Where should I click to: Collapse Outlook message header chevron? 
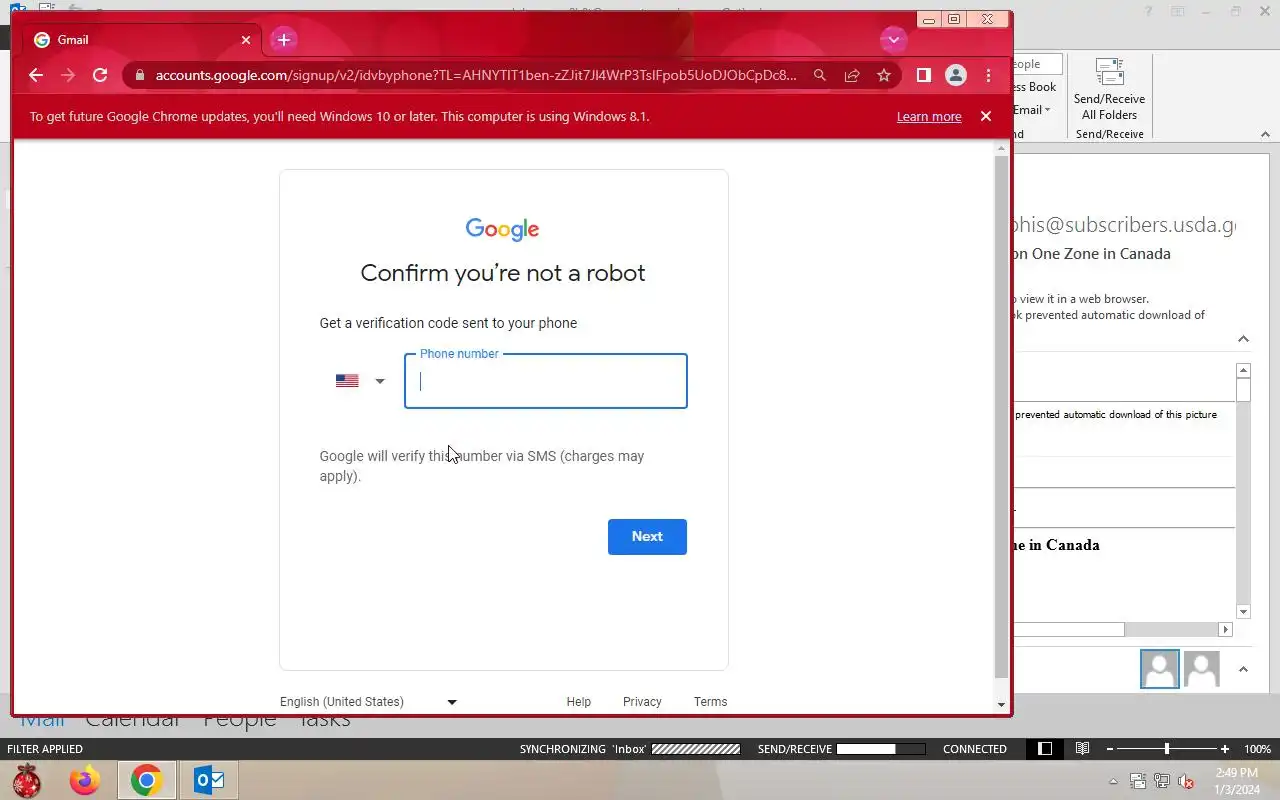1243,339
